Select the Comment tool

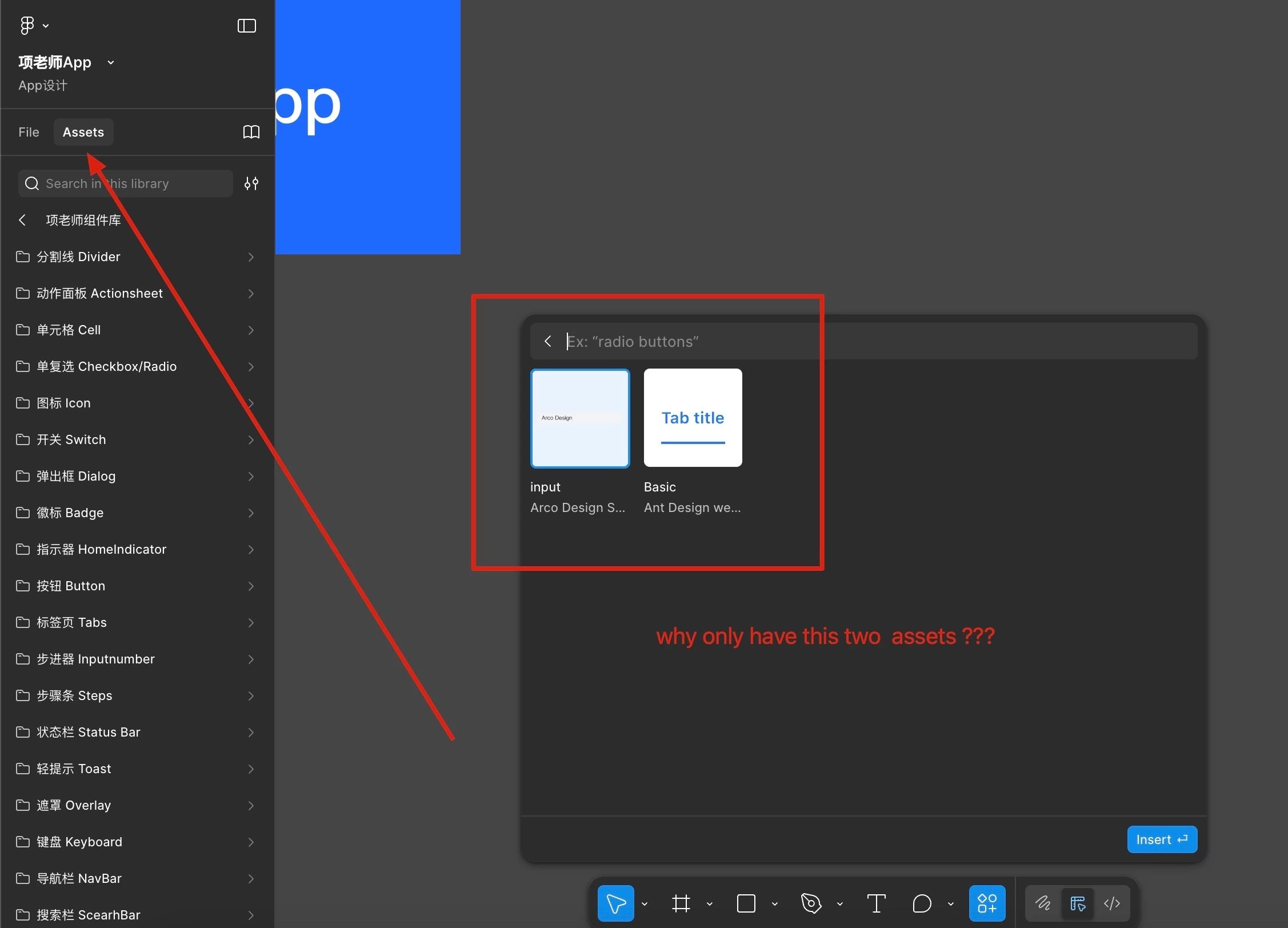[922, 903]
